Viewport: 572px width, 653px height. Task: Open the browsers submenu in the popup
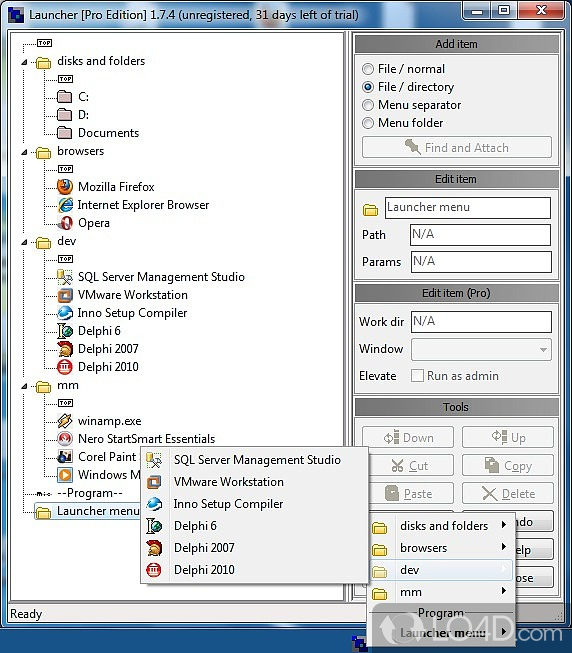point(442,548)
